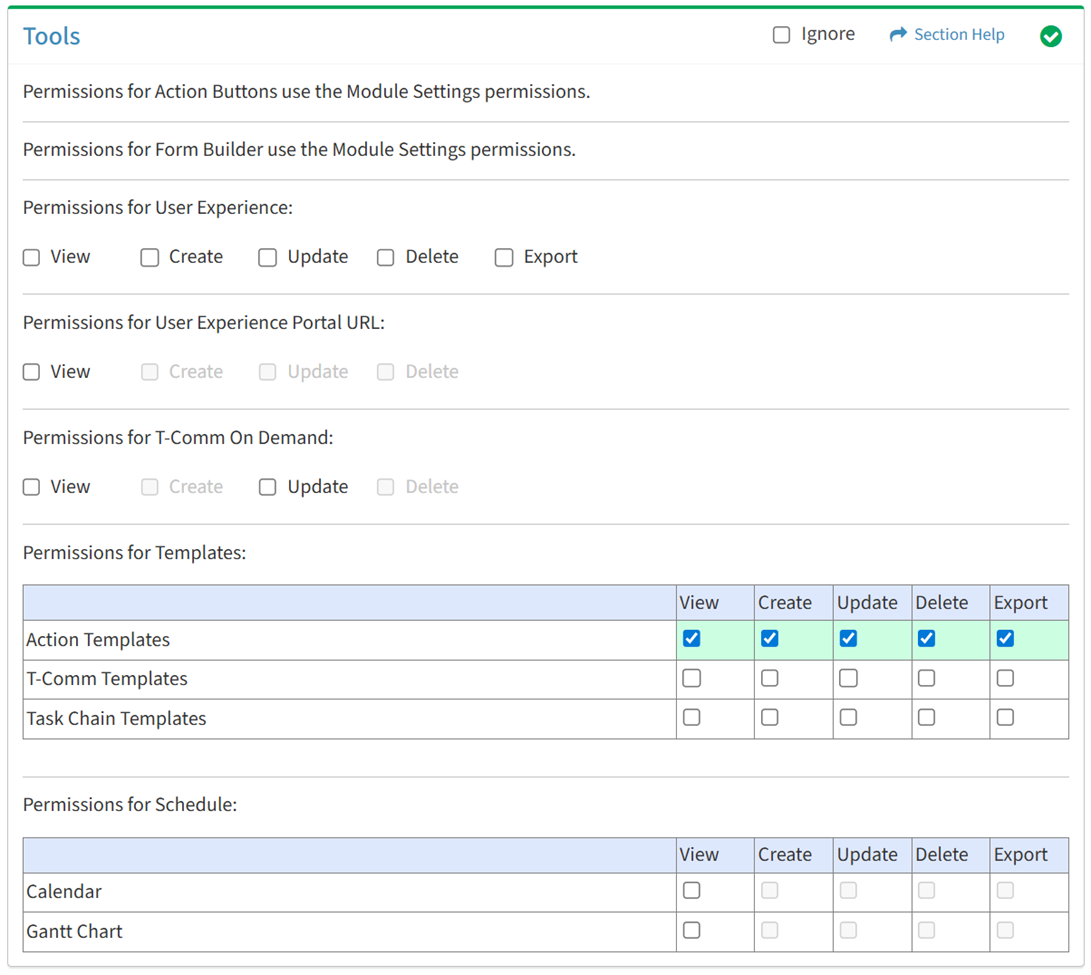
Task: Click the green checkmark status icon
Action: pos(1050,36)
